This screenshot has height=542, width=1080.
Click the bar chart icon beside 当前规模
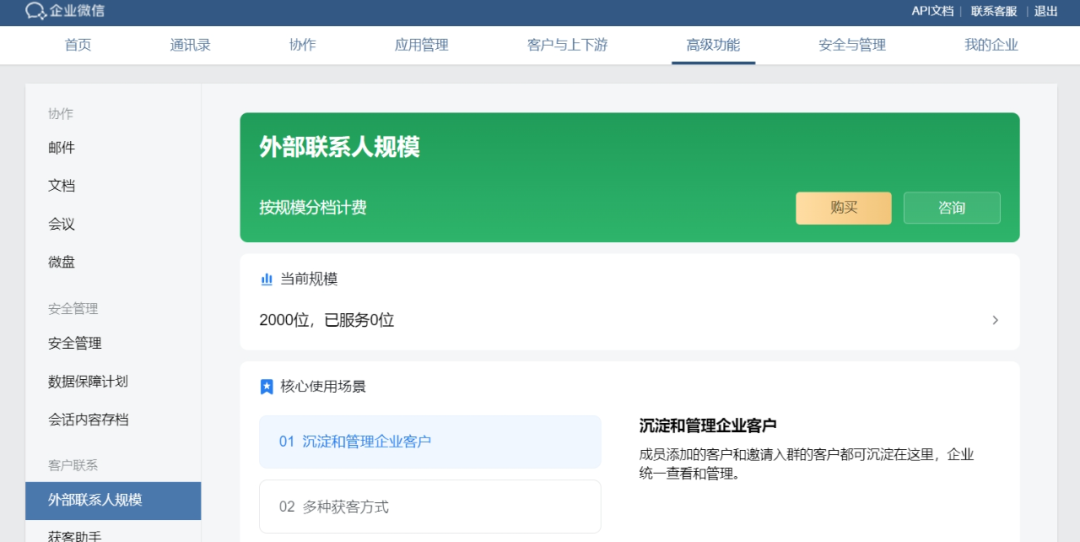pyautogui.click(x=267, y=280)
